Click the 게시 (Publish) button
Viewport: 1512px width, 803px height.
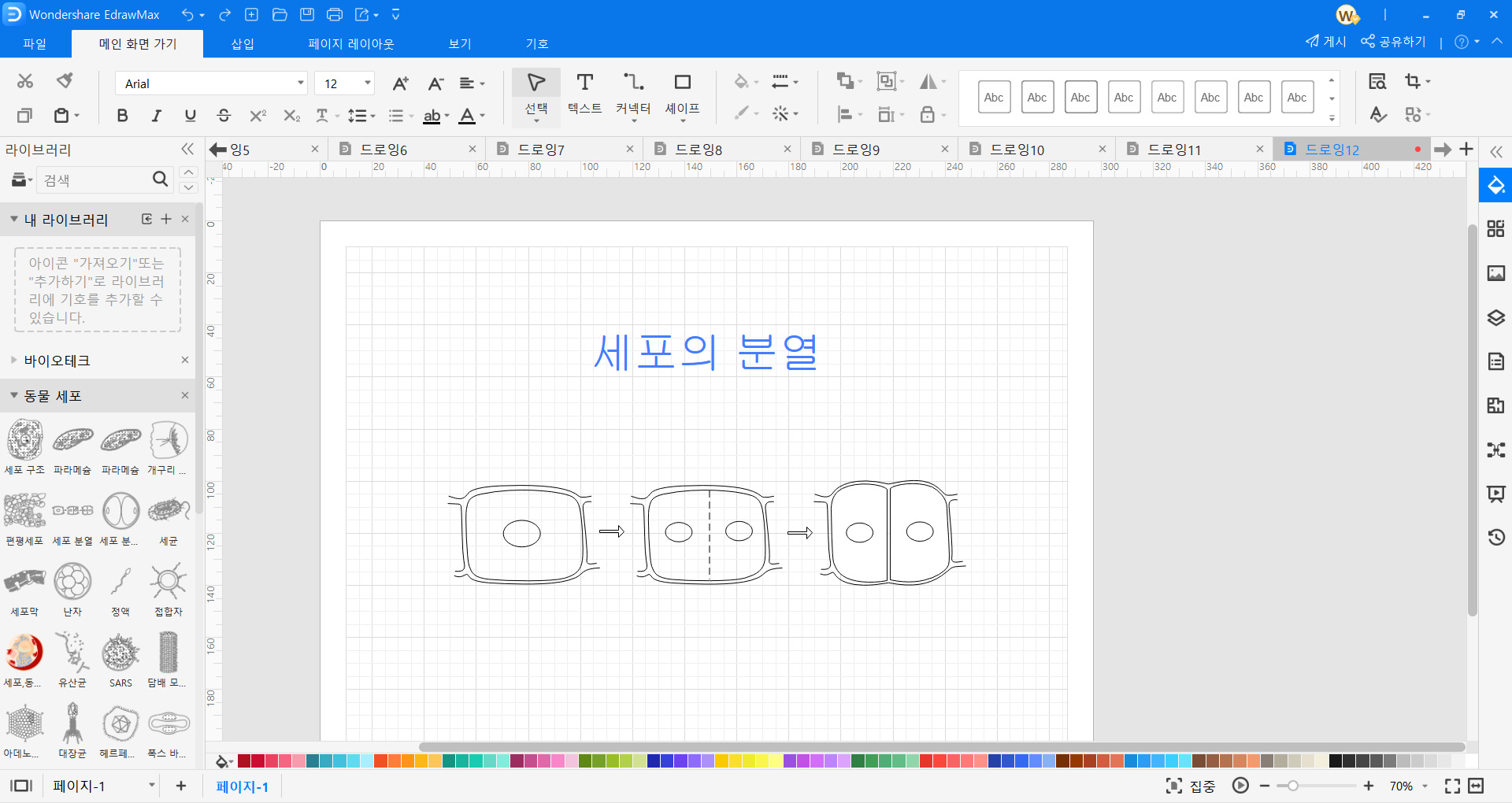coord(1326,41)
